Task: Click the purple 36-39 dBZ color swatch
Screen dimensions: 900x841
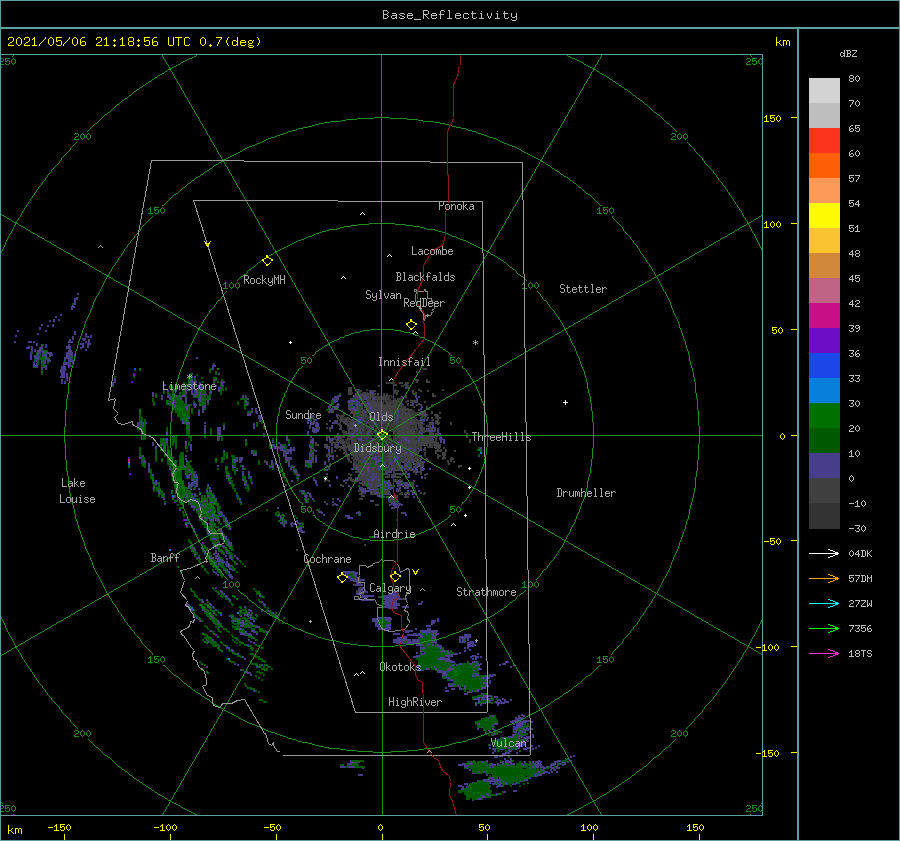Action: (824, 340)
